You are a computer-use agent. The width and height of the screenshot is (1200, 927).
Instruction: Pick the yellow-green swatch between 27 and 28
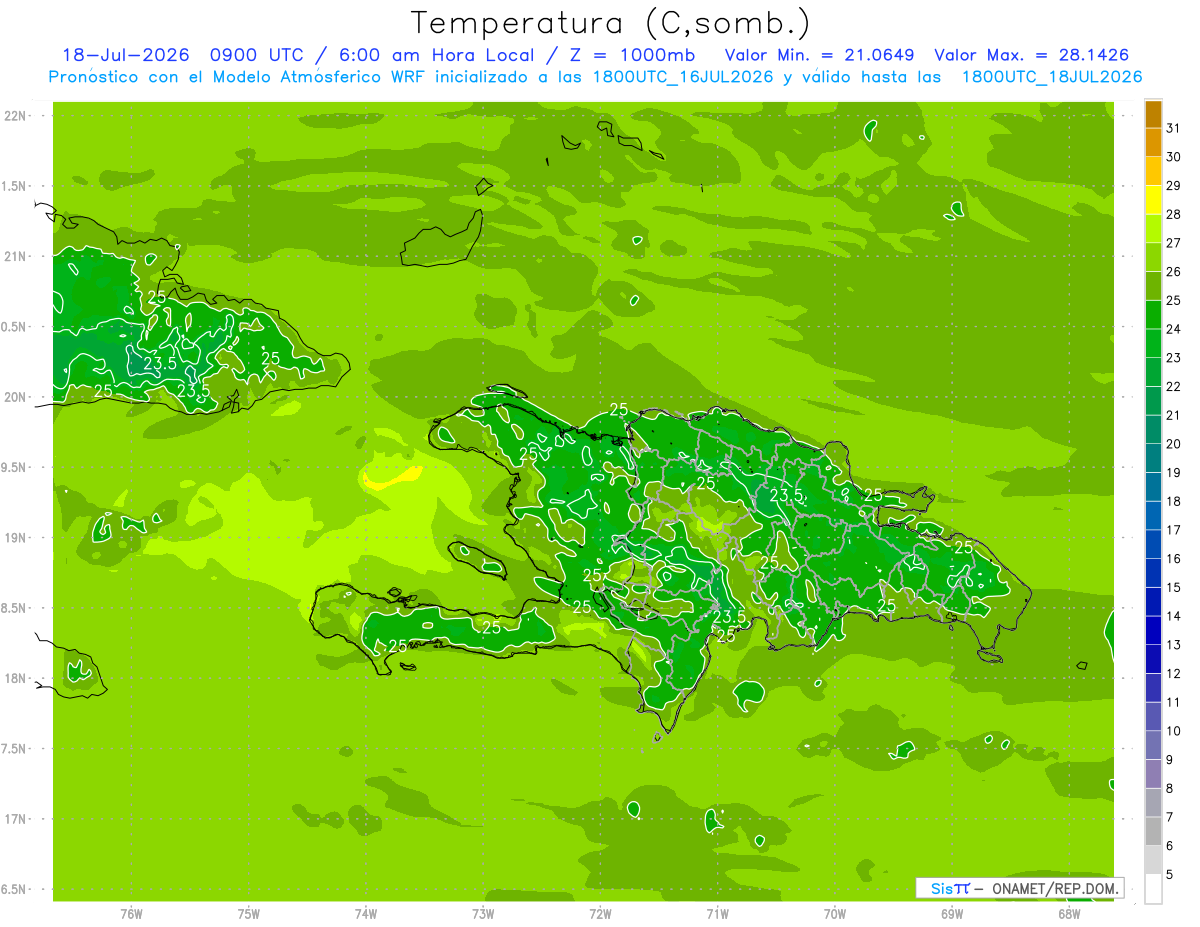tap(1153, 229)
